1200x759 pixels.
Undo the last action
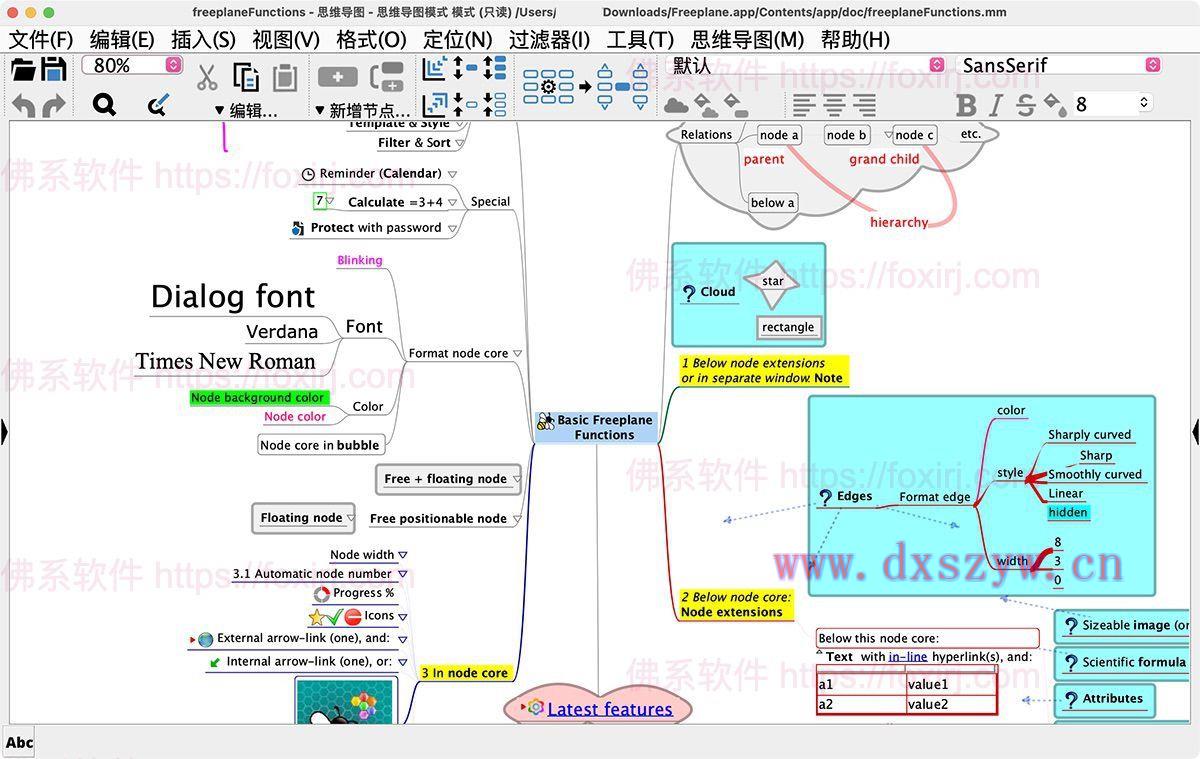(23, 105)
